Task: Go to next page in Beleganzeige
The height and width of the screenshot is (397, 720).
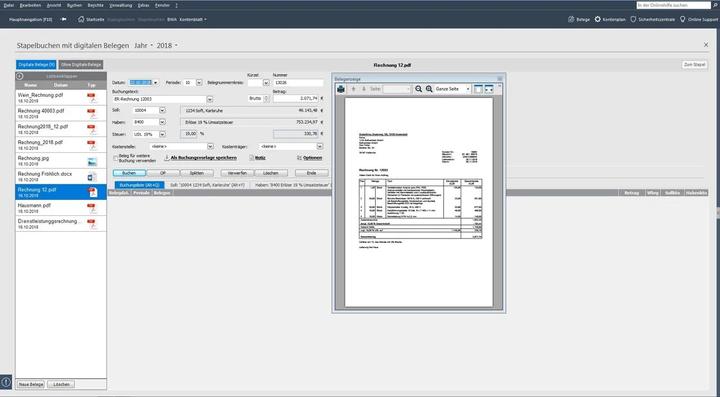Action: point(364,89)
